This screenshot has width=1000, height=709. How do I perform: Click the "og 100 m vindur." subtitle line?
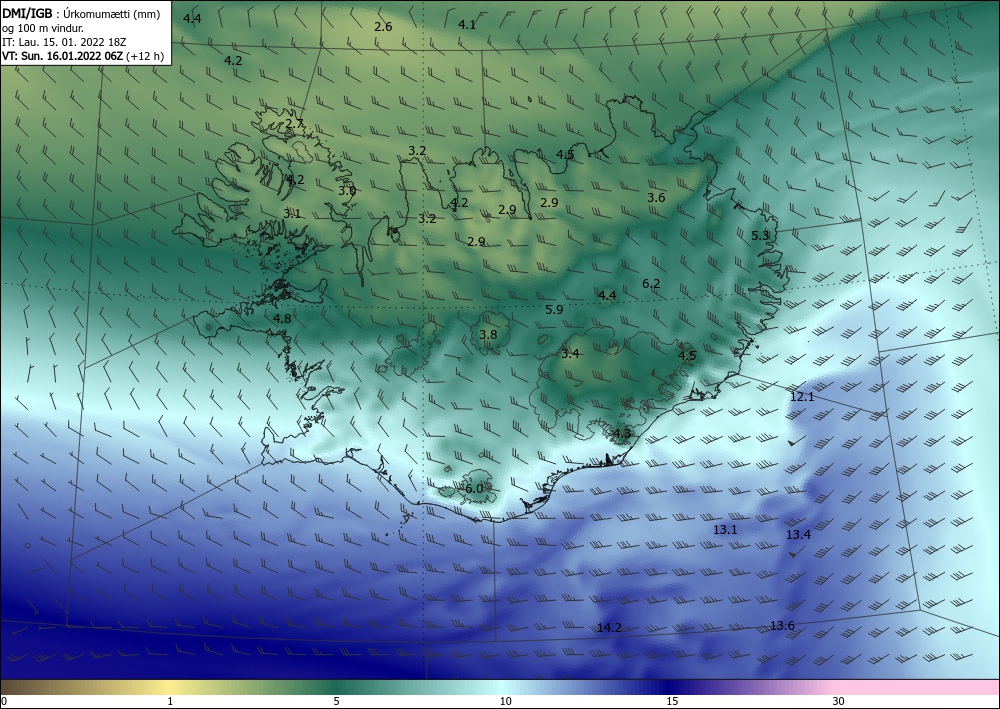(x=43, y=28)
